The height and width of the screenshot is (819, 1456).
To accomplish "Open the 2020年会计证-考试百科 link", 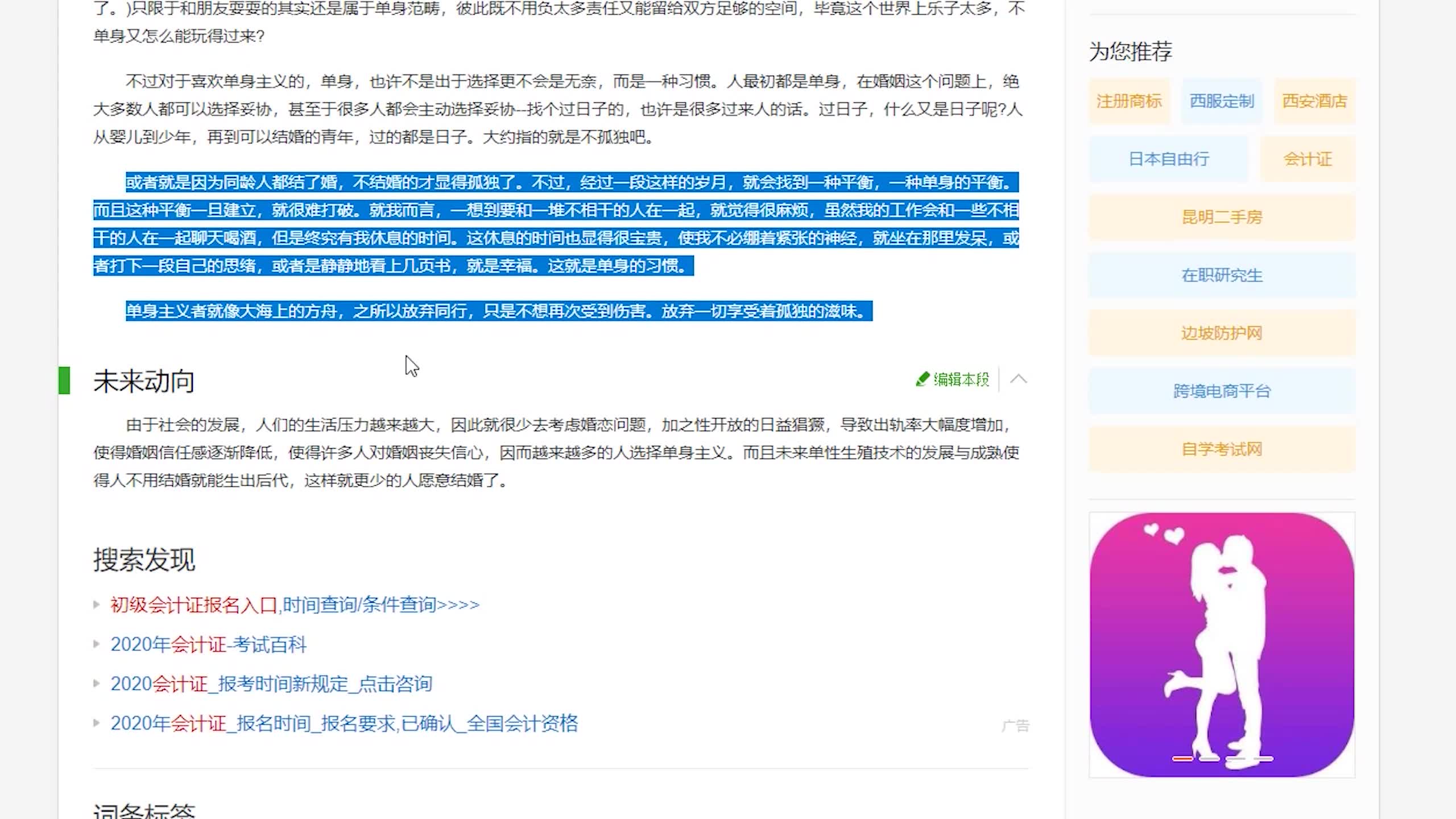I will click(208, 644).
